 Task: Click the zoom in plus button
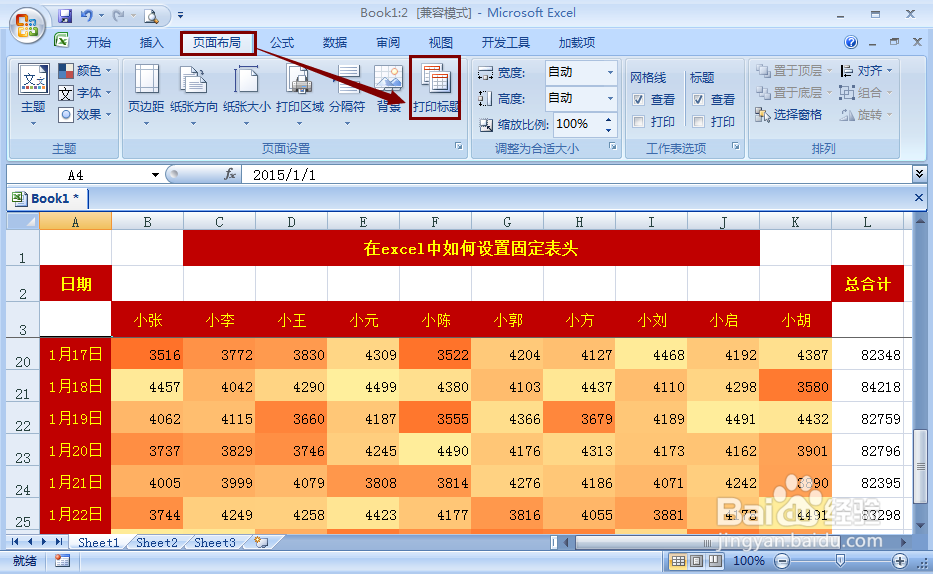(x=900, y=560)
